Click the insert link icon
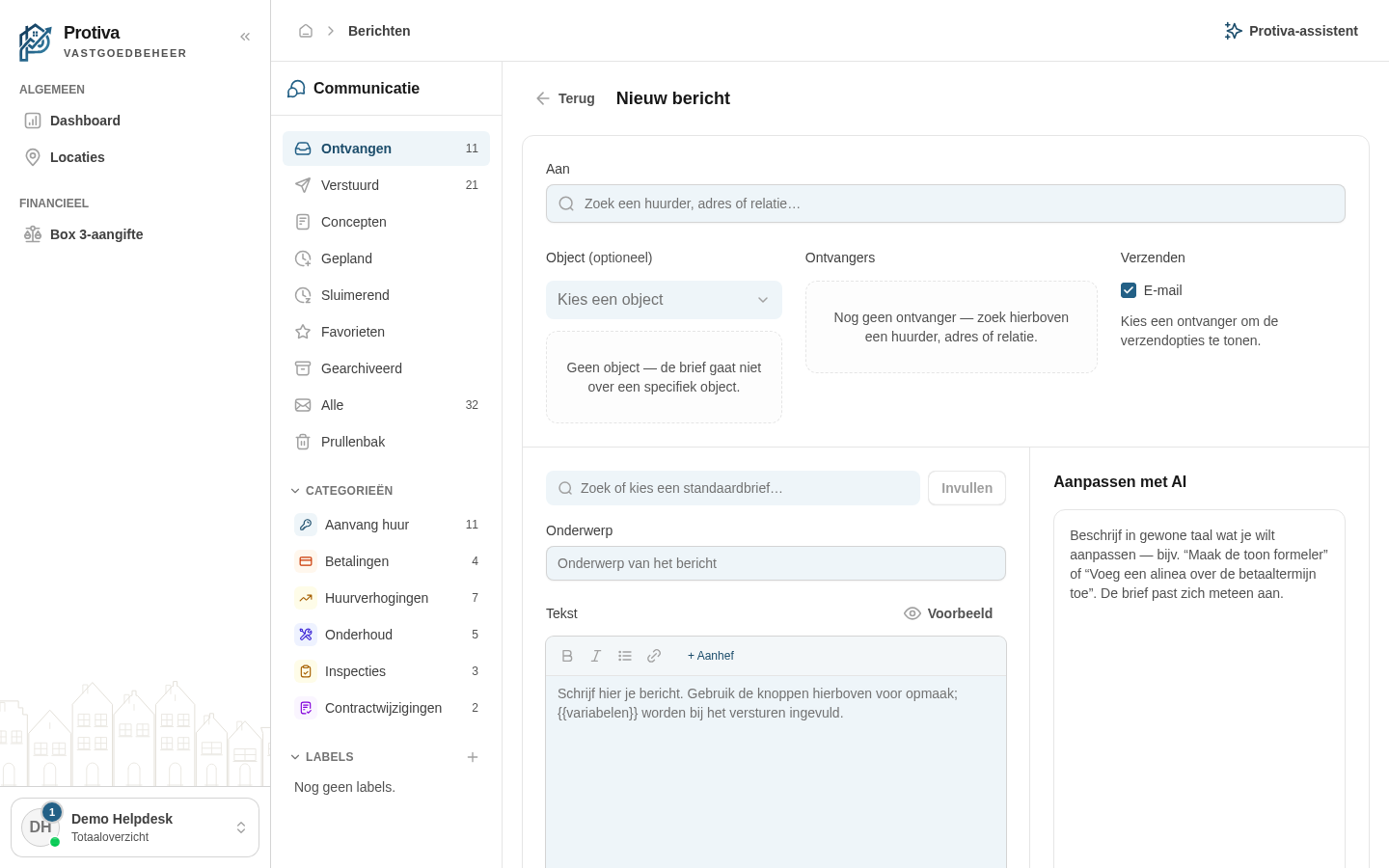 click(654, 656)
